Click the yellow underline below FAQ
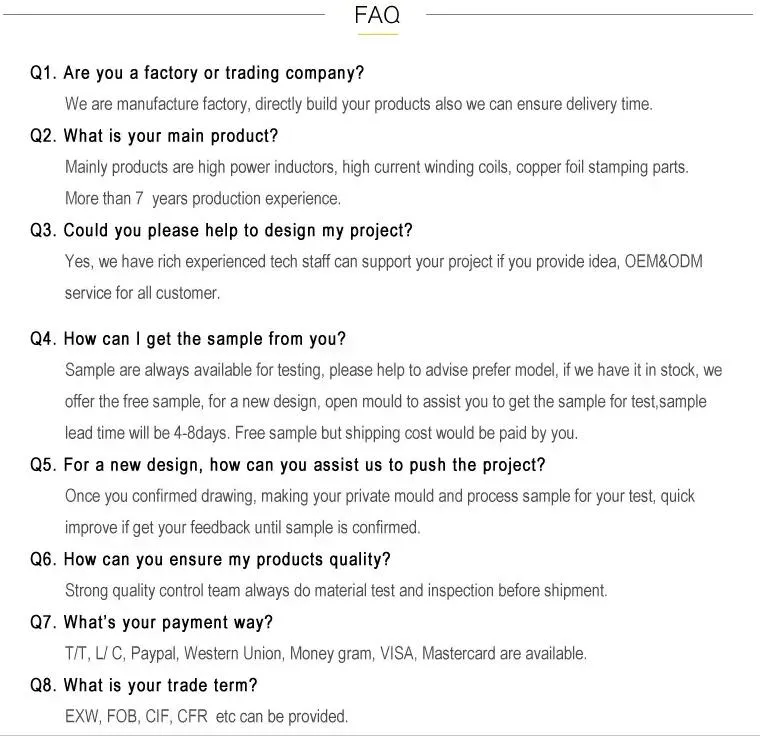This screenshot has width=760, height=736. (x=377, y=35)
